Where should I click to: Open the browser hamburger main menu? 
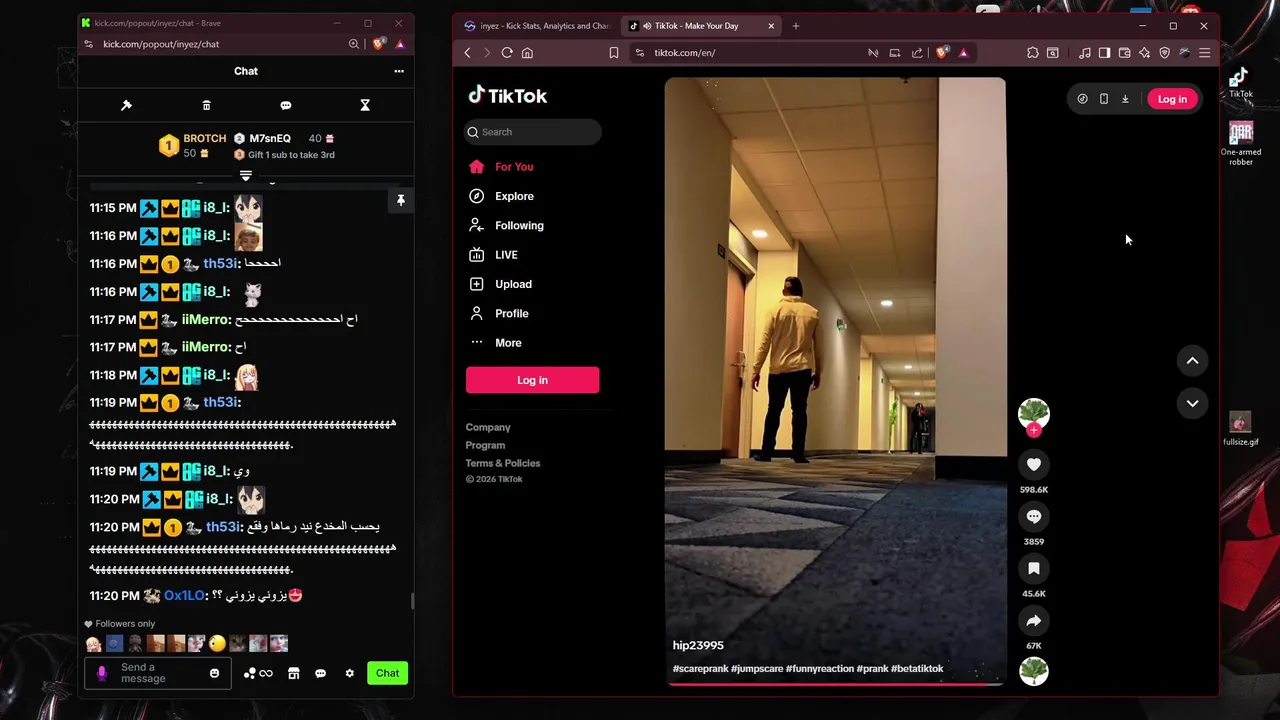pos(1204,53)
